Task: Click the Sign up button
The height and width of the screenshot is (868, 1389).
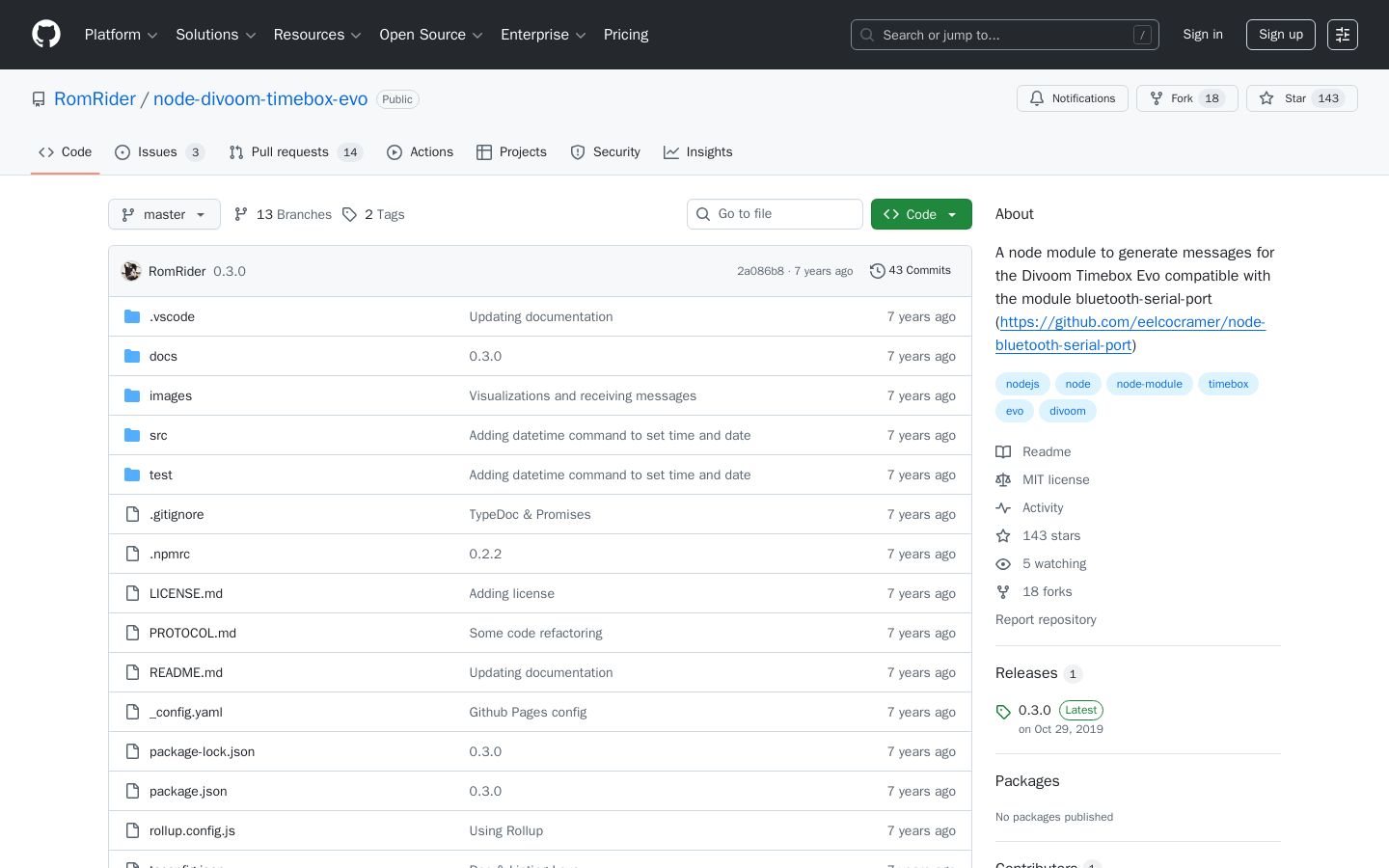Action: click(1281, 35)
